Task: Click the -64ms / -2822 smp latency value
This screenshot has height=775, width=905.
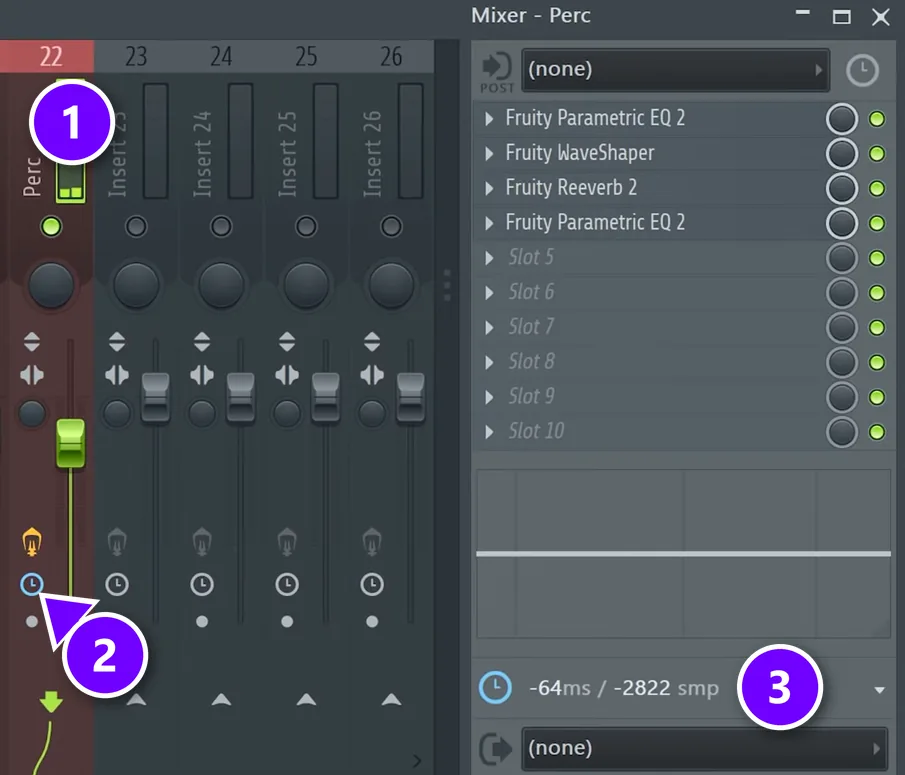Action: click(x=624, y=688)
